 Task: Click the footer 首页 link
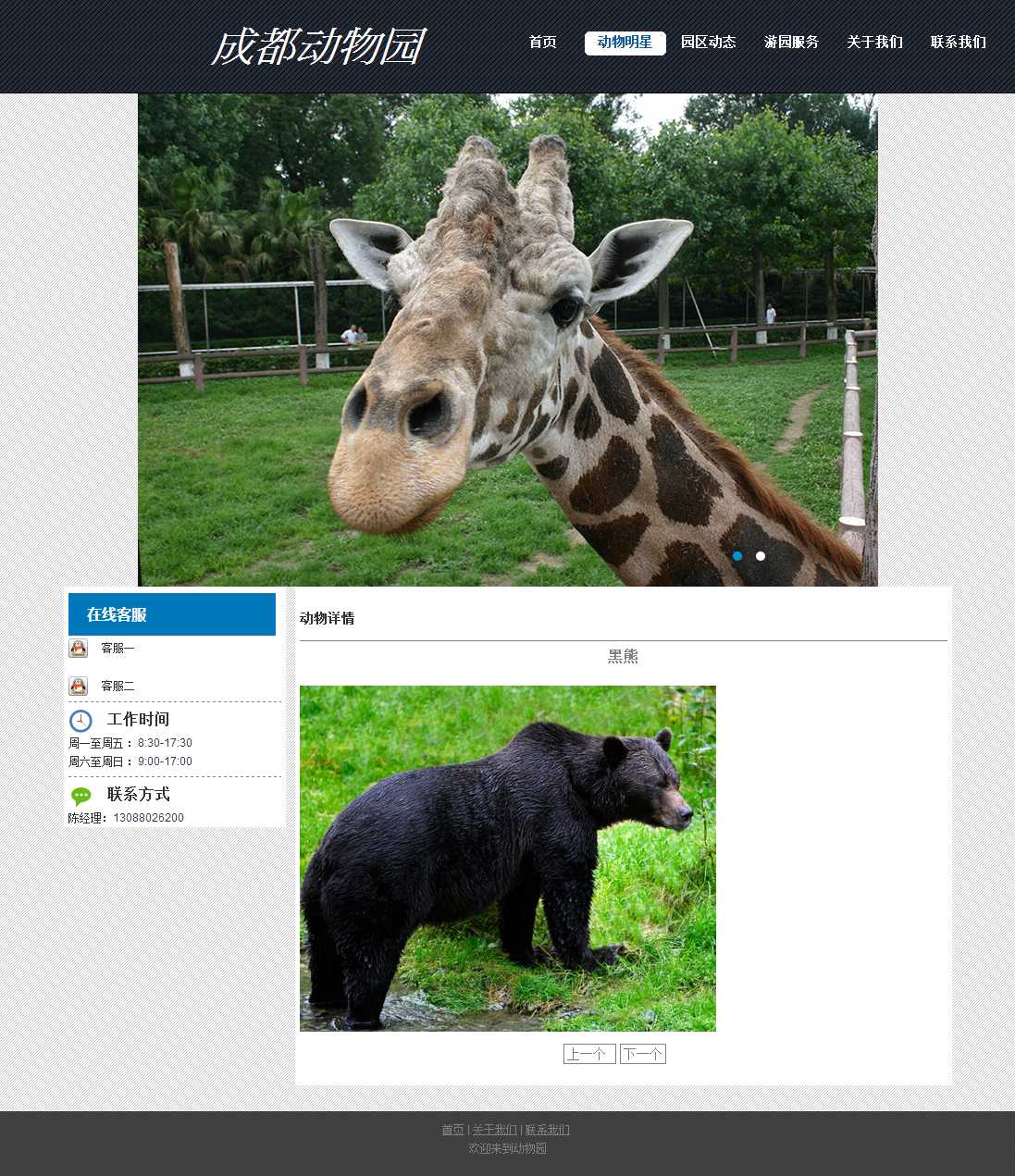(x=452, y=1130)
